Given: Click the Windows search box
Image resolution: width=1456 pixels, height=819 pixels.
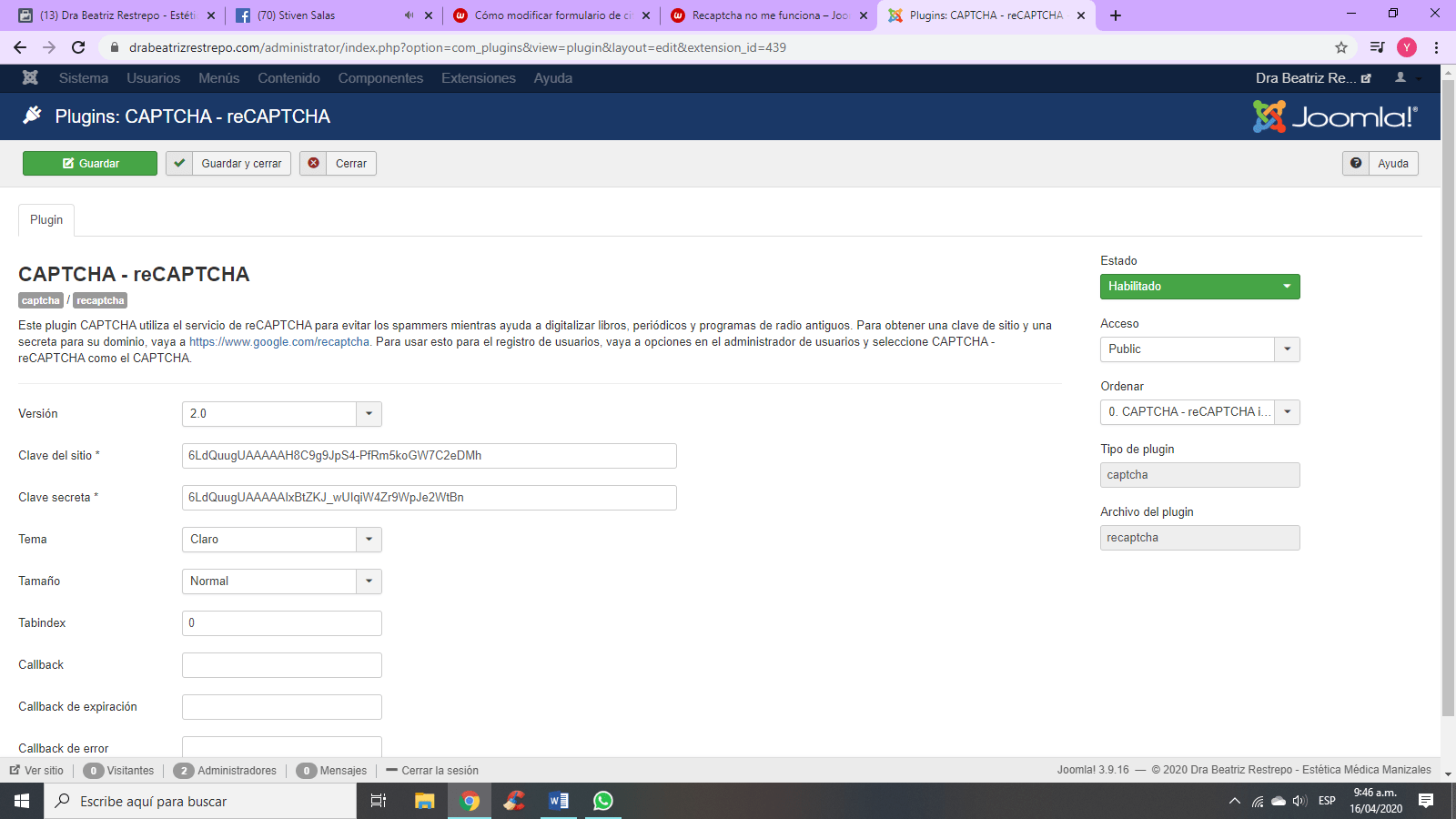Looking at the screenshot, I should (x=200, y=801).
